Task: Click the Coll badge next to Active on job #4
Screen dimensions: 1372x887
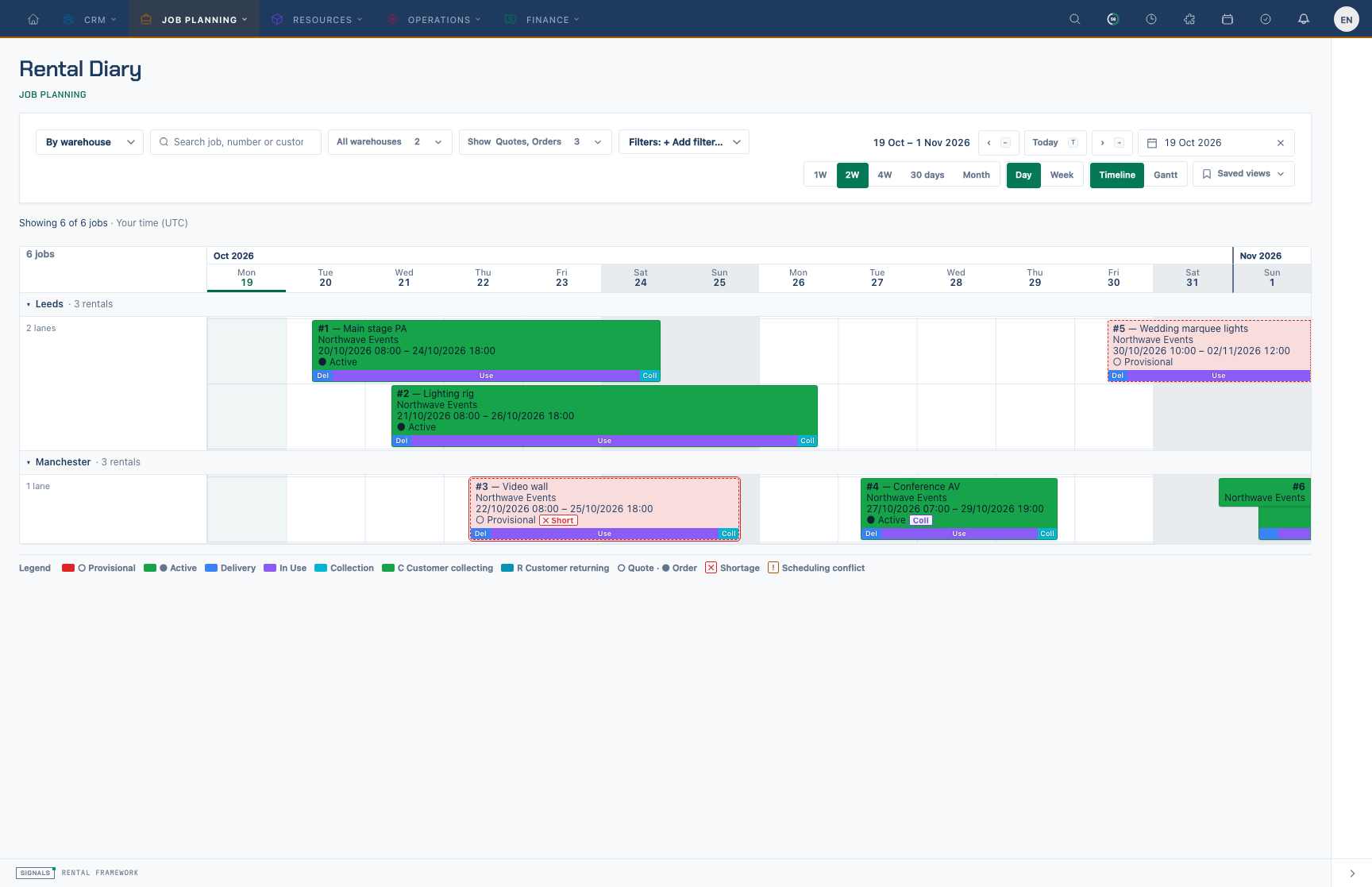Action: click(920, 521)
